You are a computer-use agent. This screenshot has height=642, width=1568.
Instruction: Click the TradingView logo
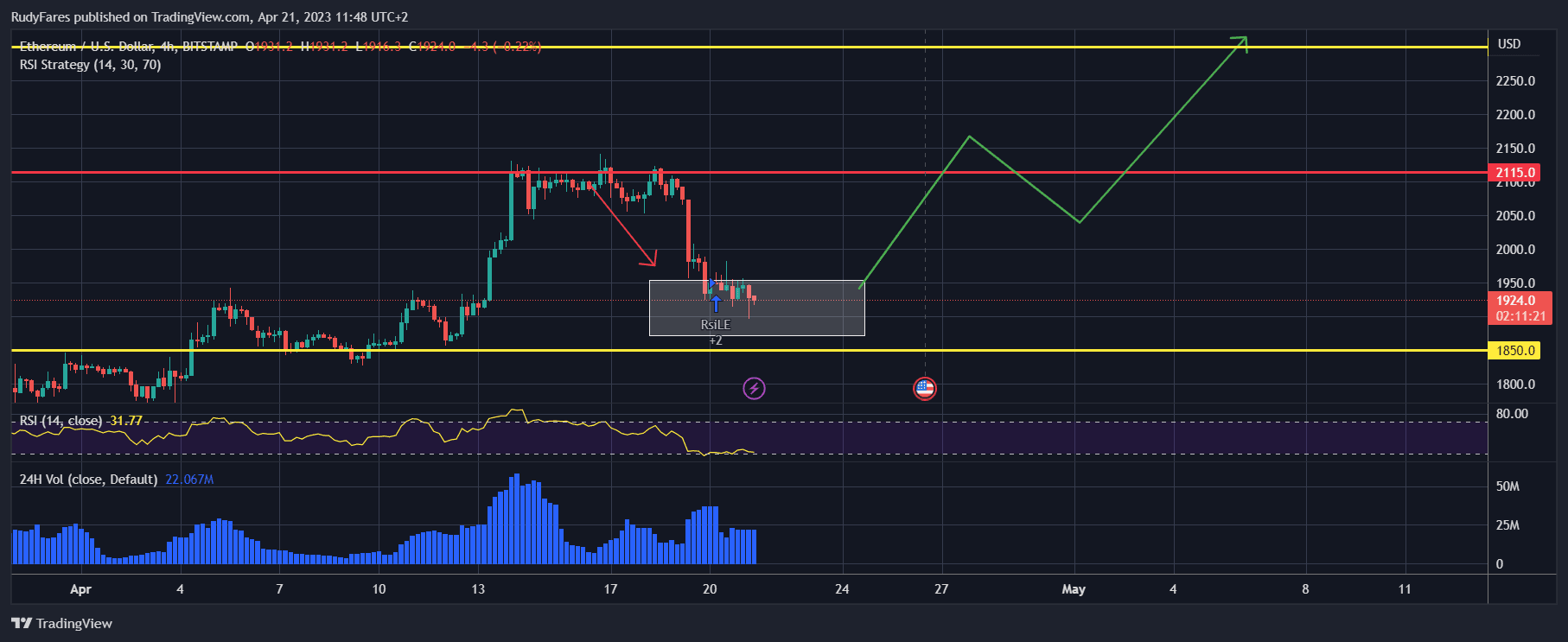coord(61,623)
